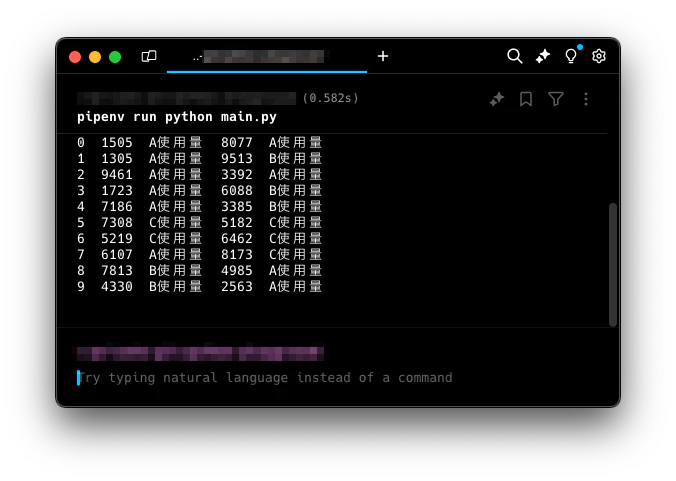Viewport: 676px width, 481px height.
Task: Click value 7813 in row 8
Action: [x=117, y=270]
